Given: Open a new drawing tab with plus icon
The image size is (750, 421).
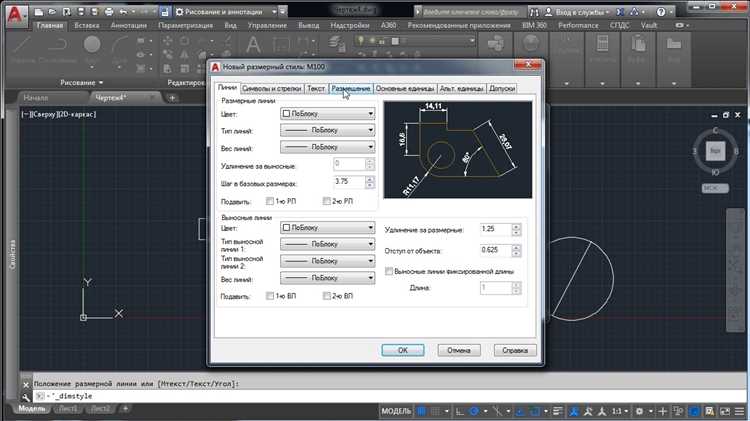Looking at the screenshot, I should tap(173, 98).
